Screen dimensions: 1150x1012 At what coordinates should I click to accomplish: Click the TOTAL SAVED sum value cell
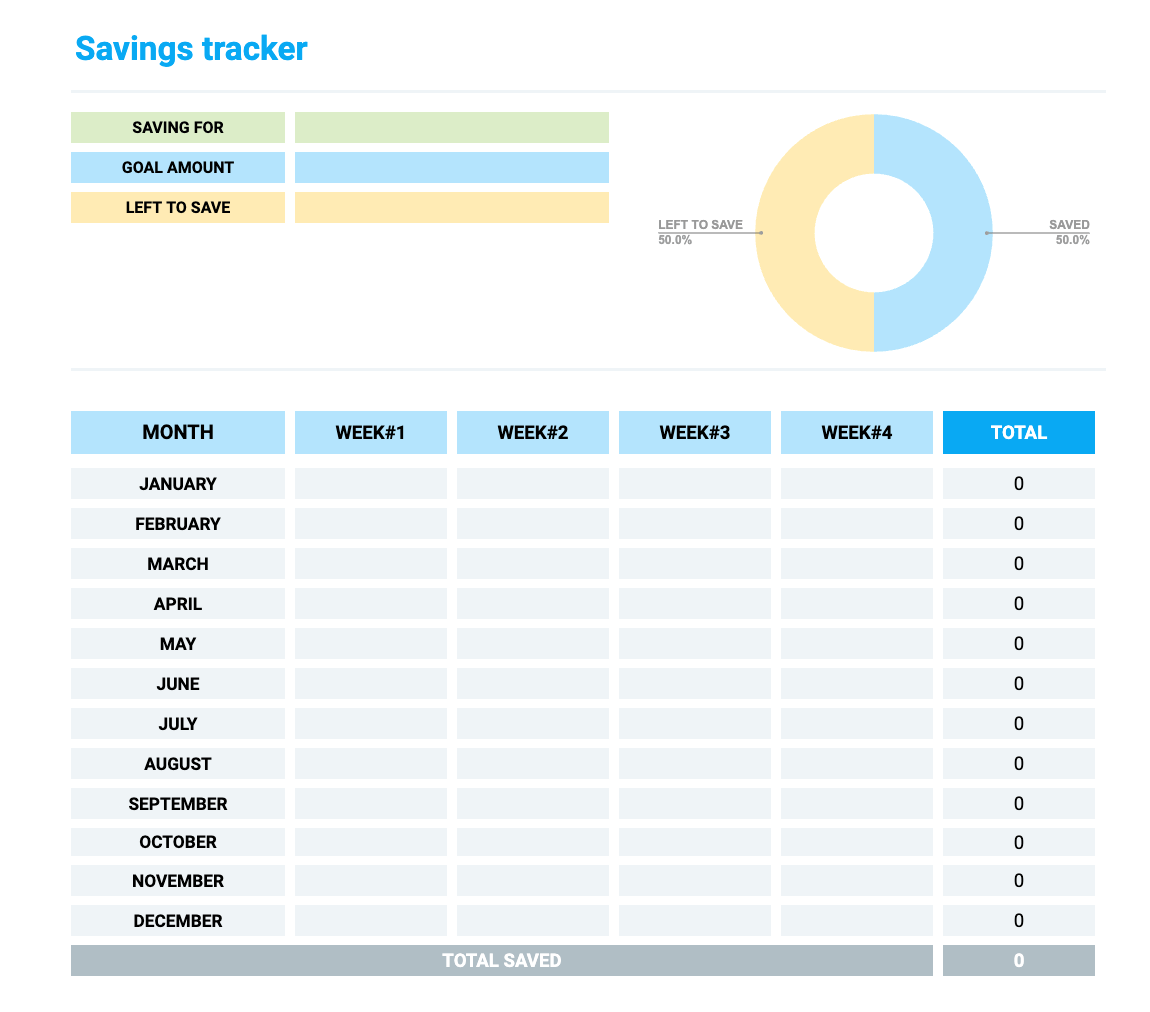pos(1019,961)
